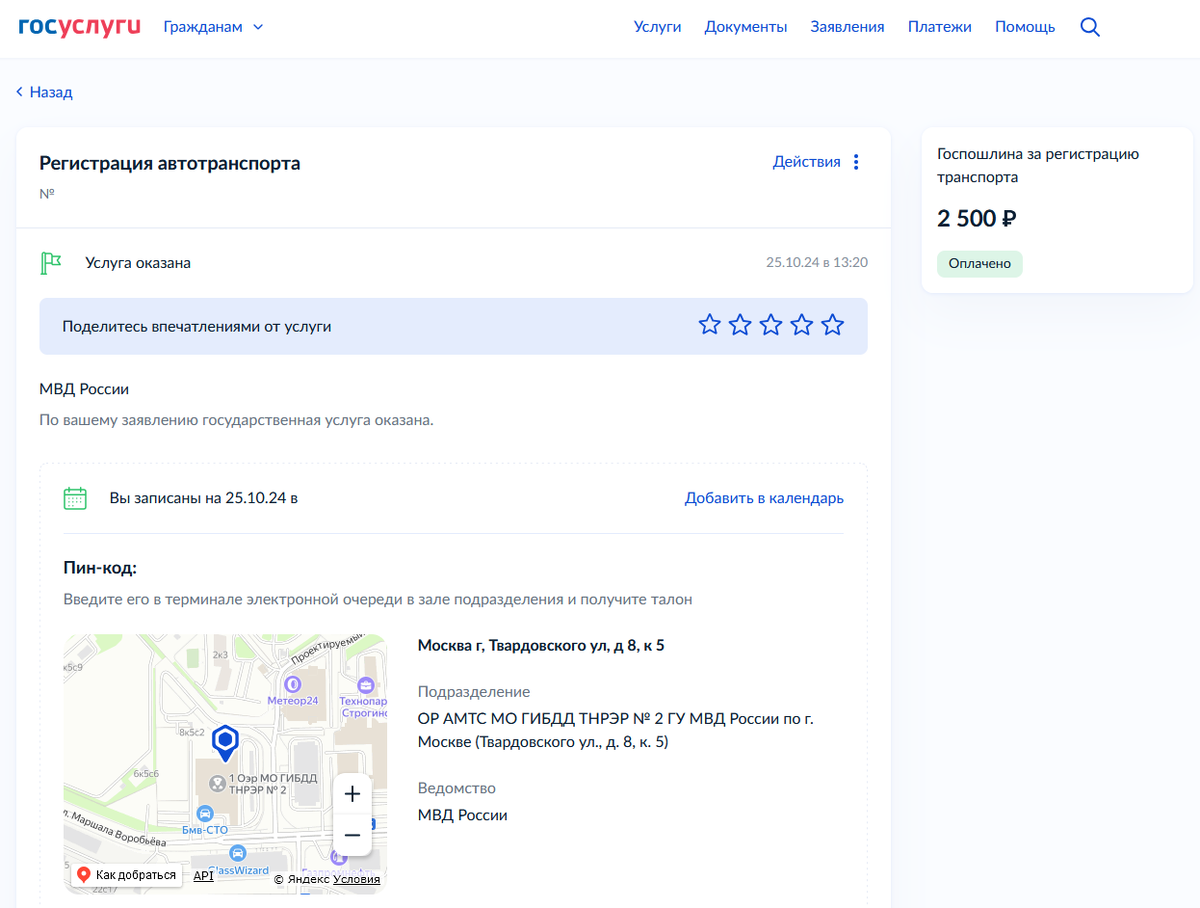Viewport: 1200px width, 908px height.
Task: Open the Документы menu
Action: [x=745, y=27]
